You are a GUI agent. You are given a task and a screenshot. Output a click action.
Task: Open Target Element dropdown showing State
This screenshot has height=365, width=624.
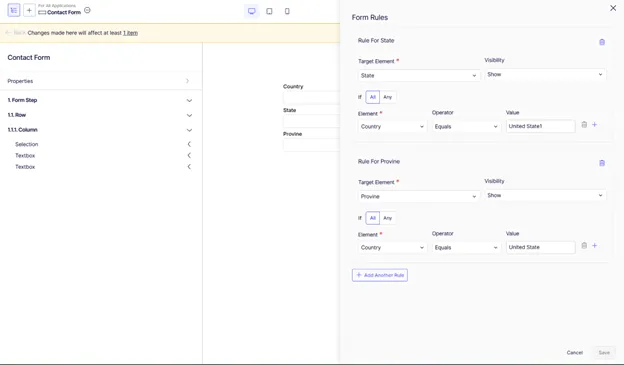point(418,75)
